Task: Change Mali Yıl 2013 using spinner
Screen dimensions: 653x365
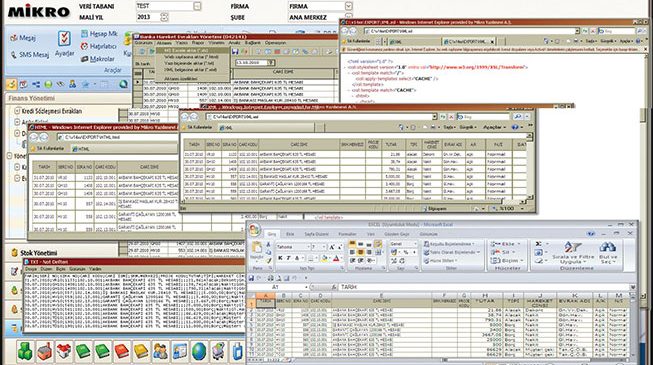Action: click(164, 17)
